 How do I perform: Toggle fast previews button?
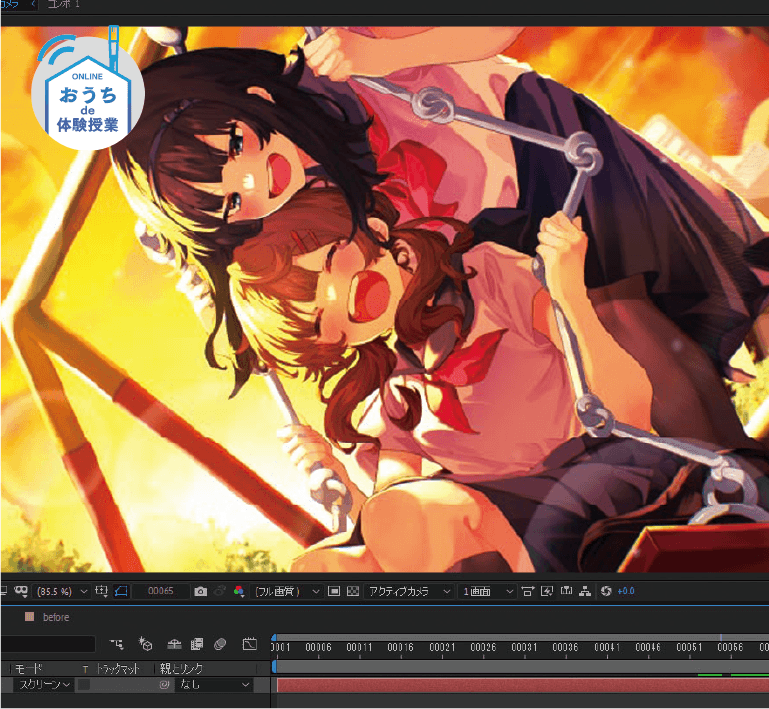click(547, 591)
